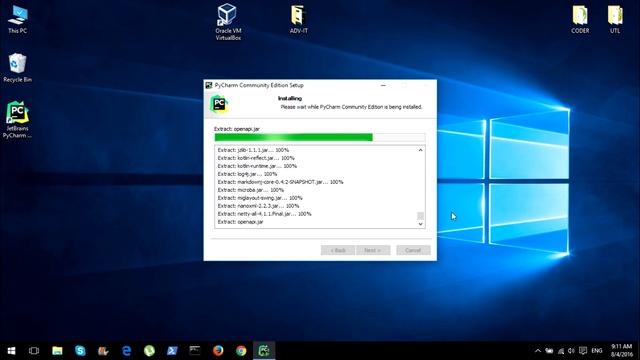Open the Windows Start menu
The image size is (640, 360).
(11, 351)
